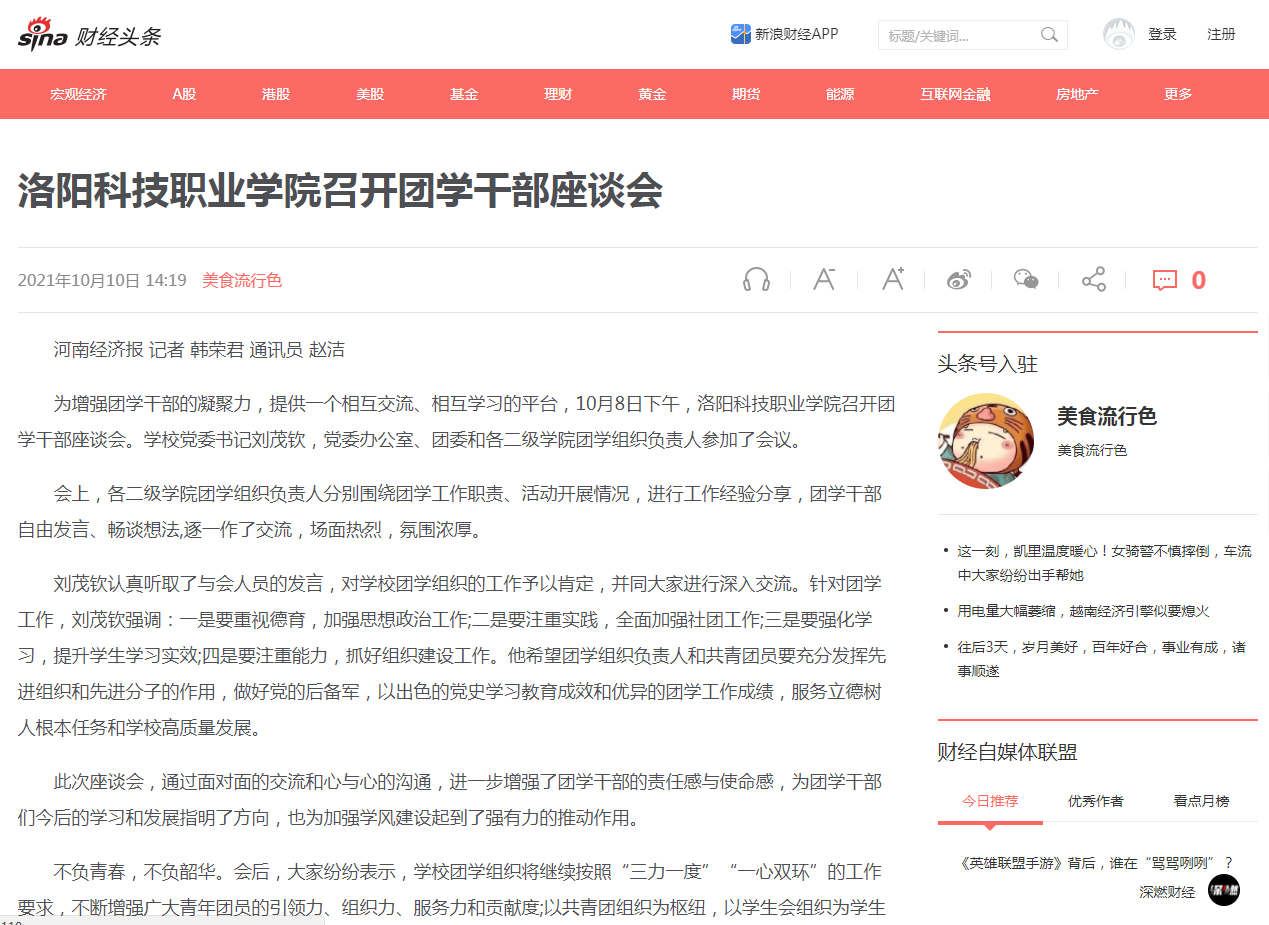Screen dimensions: 1269x925
Task: Open the 宏观经济 navigation section
Action: point(78,94)
